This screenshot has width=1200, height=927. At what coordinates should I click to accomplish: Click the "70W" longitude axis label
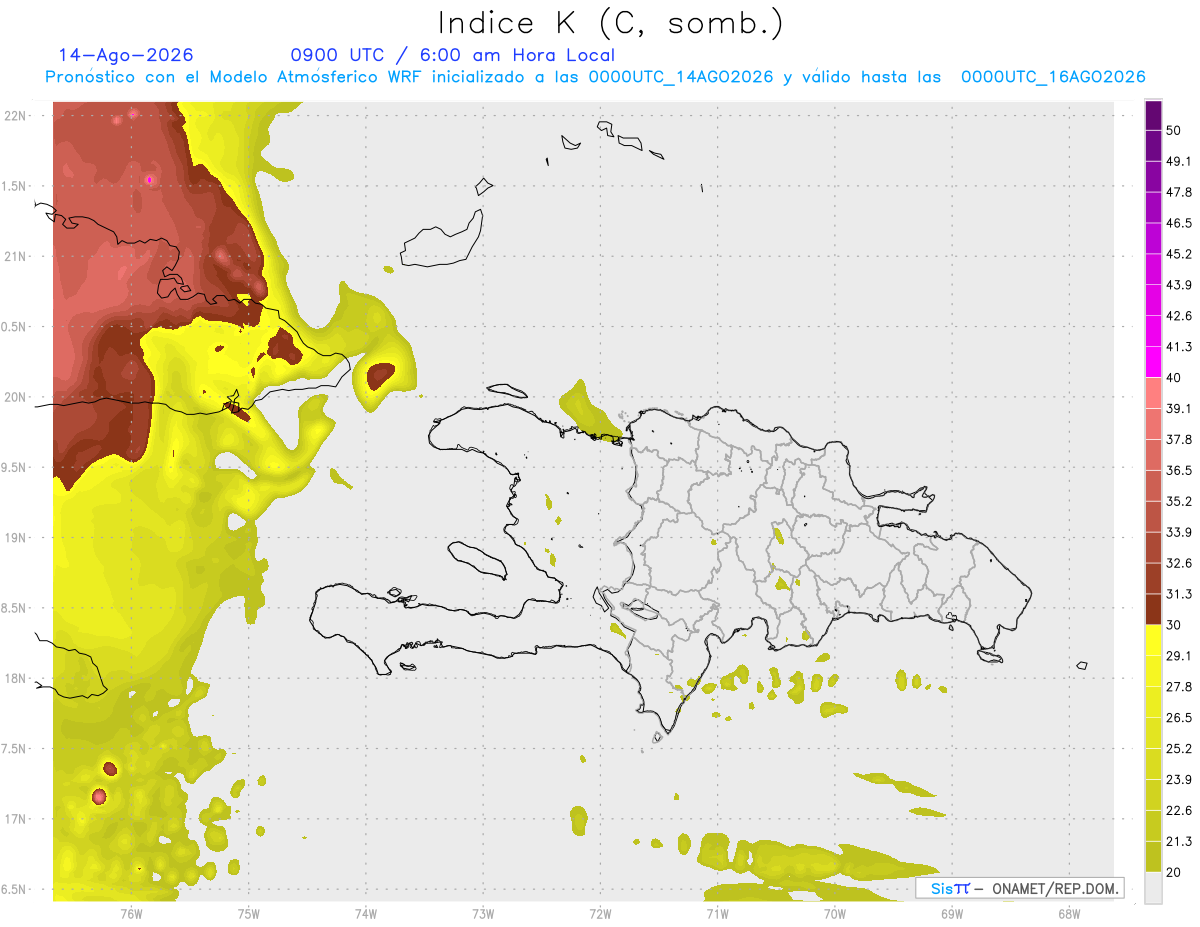[x=835, y=913]
